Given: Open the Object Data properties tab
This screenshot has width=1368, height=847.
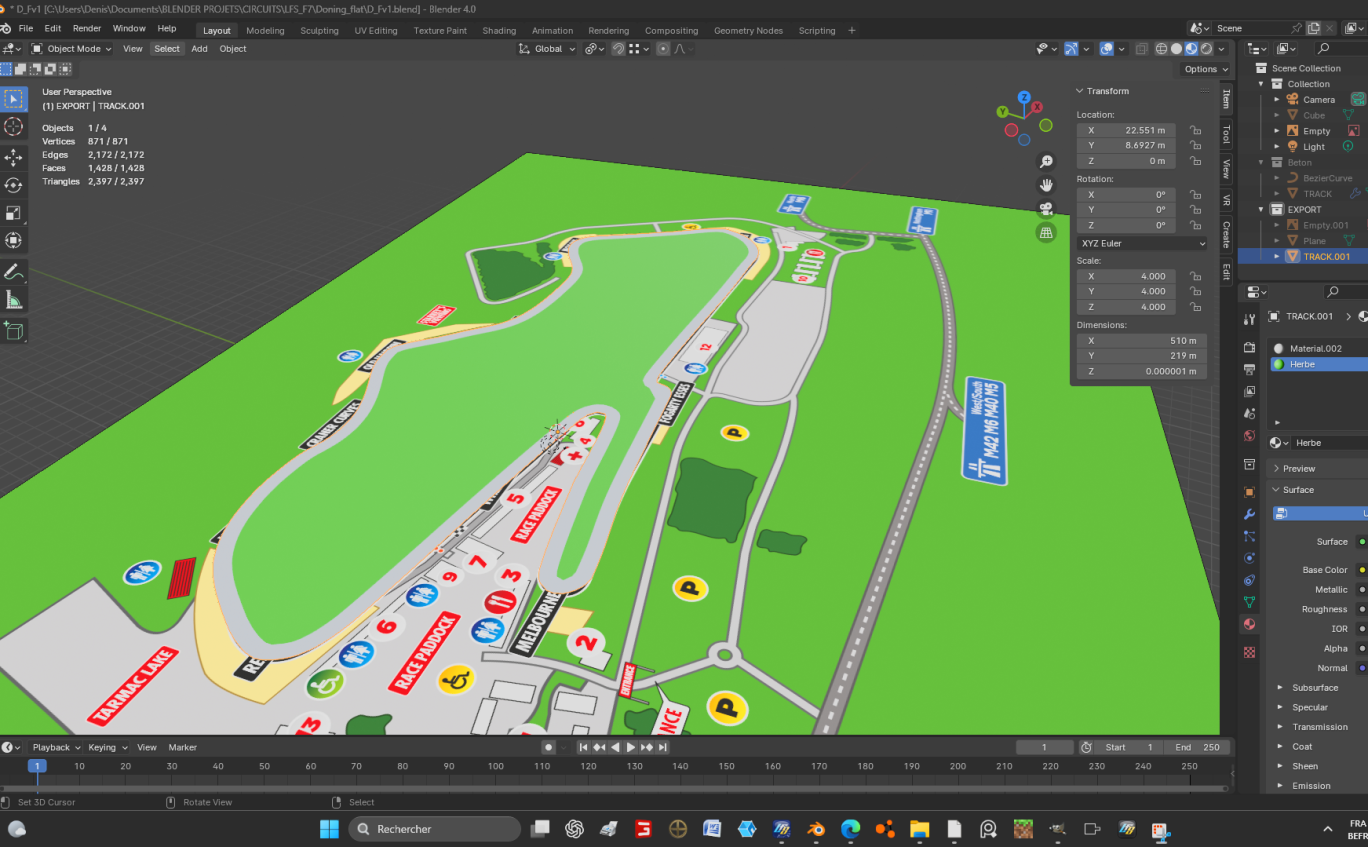Looking at the screenshot, I should pos(1249,602).
